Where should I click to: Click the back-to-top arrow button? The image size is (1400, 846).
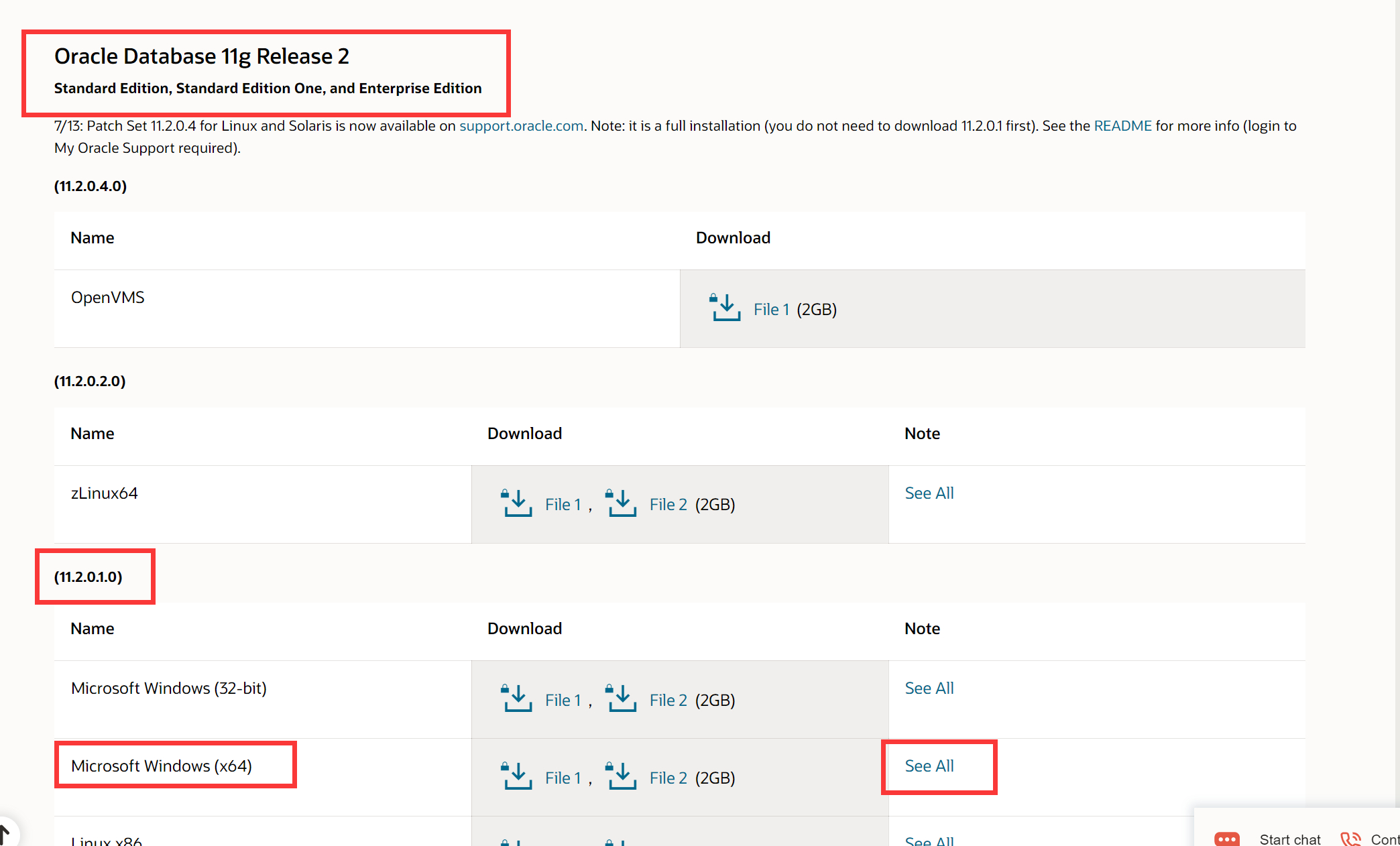5,834
